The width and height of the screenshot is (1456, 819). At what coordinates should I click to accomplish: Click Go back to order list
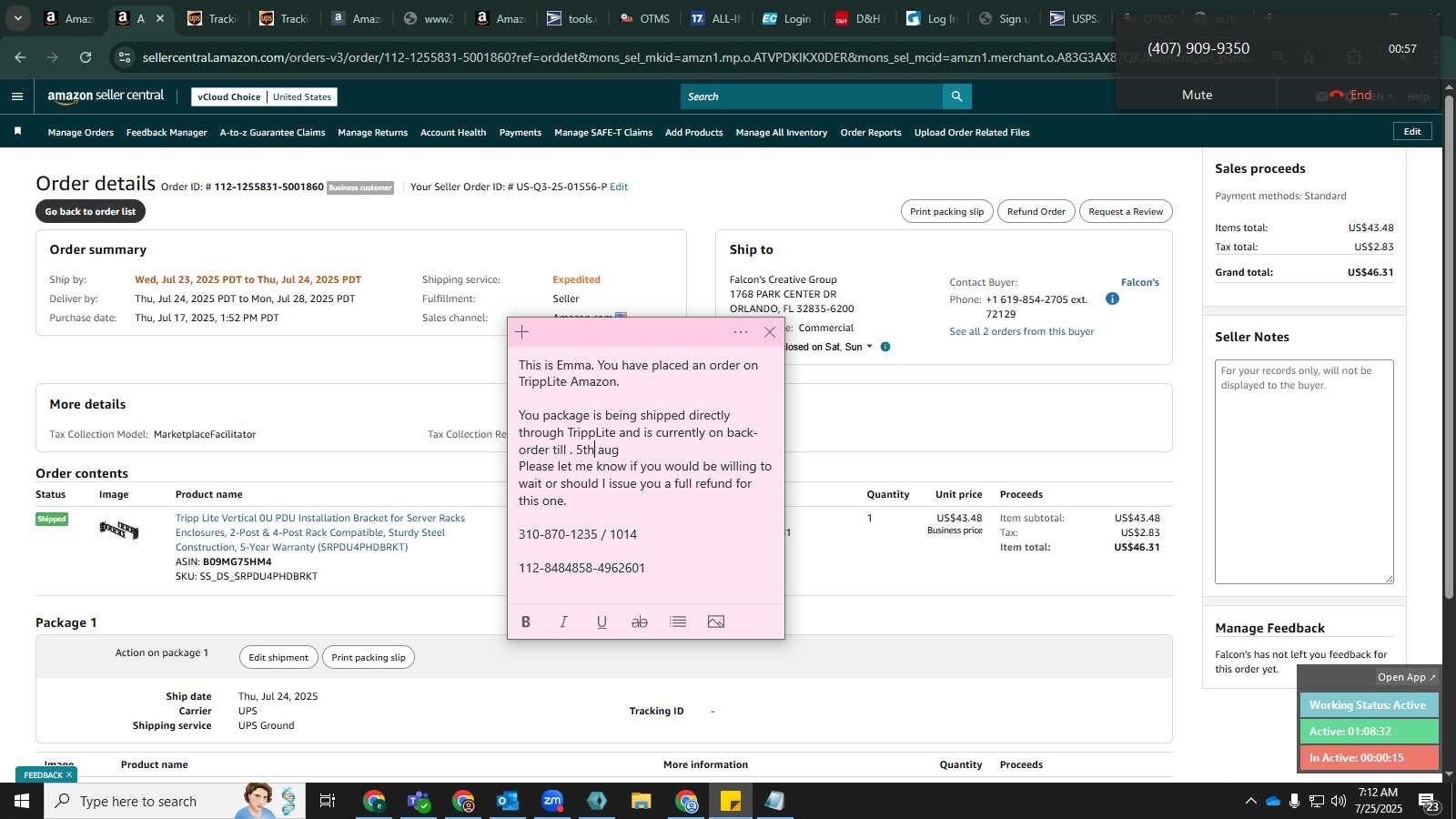(x=90, y=211)
